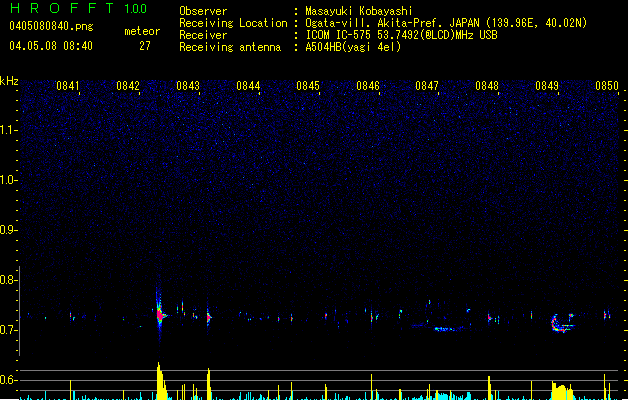
Task: Click the 0.7 kHz axis label
Action: [x=8, y=330]
